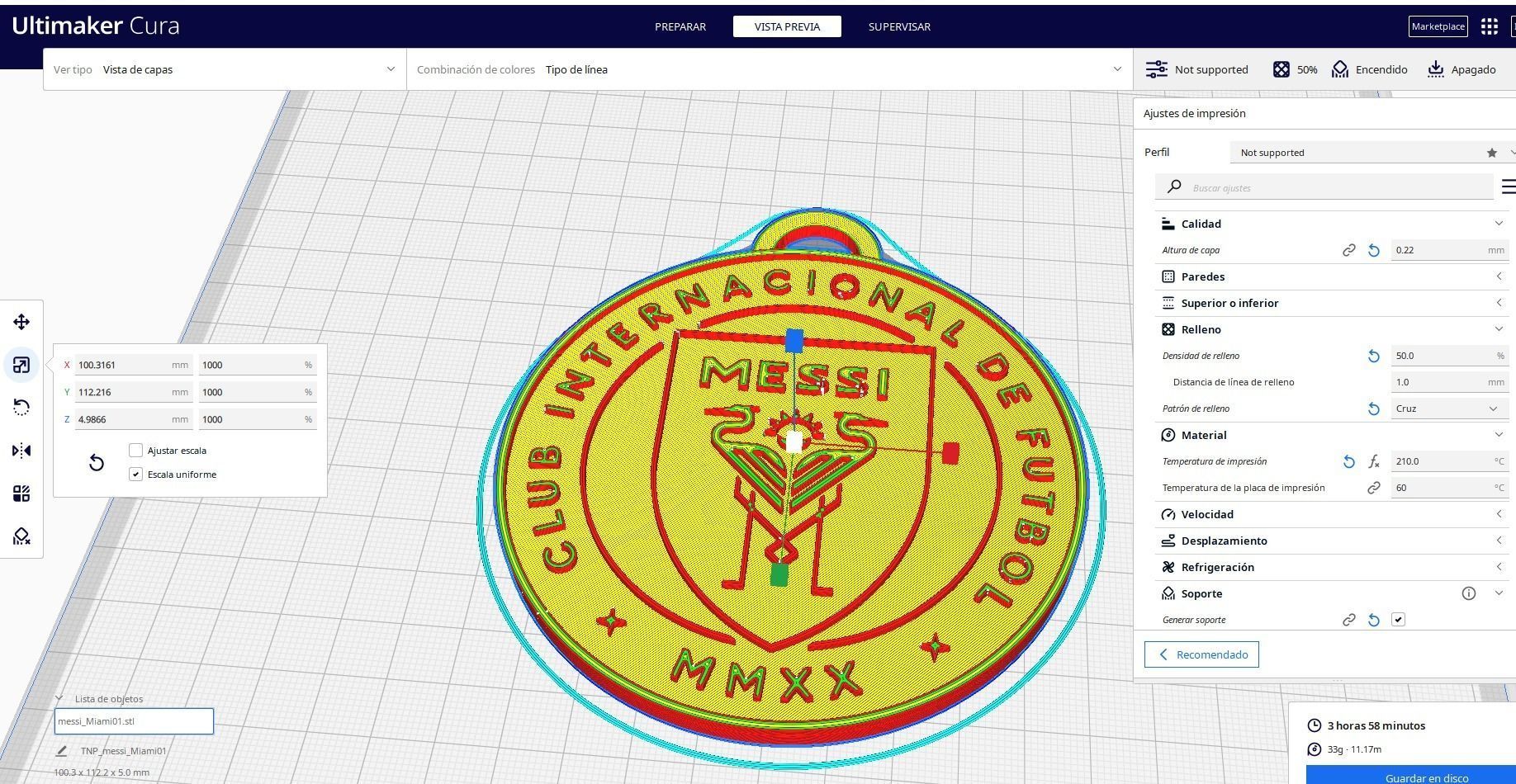This screenshot has height=784, width=1516.
Task: Open the Ver tipo dropdown
Action: [x=225, y=69]
